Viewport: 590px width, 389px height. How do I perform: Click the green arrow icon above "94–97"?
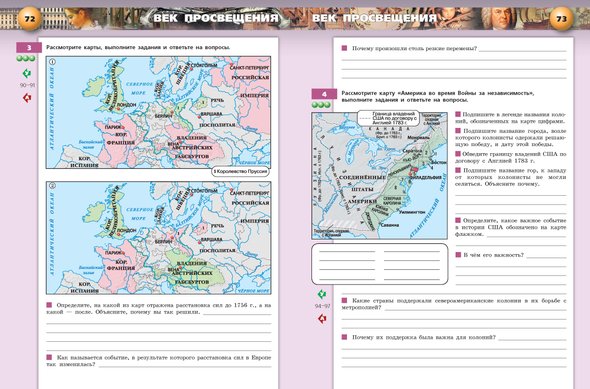[x=322, y=294]
